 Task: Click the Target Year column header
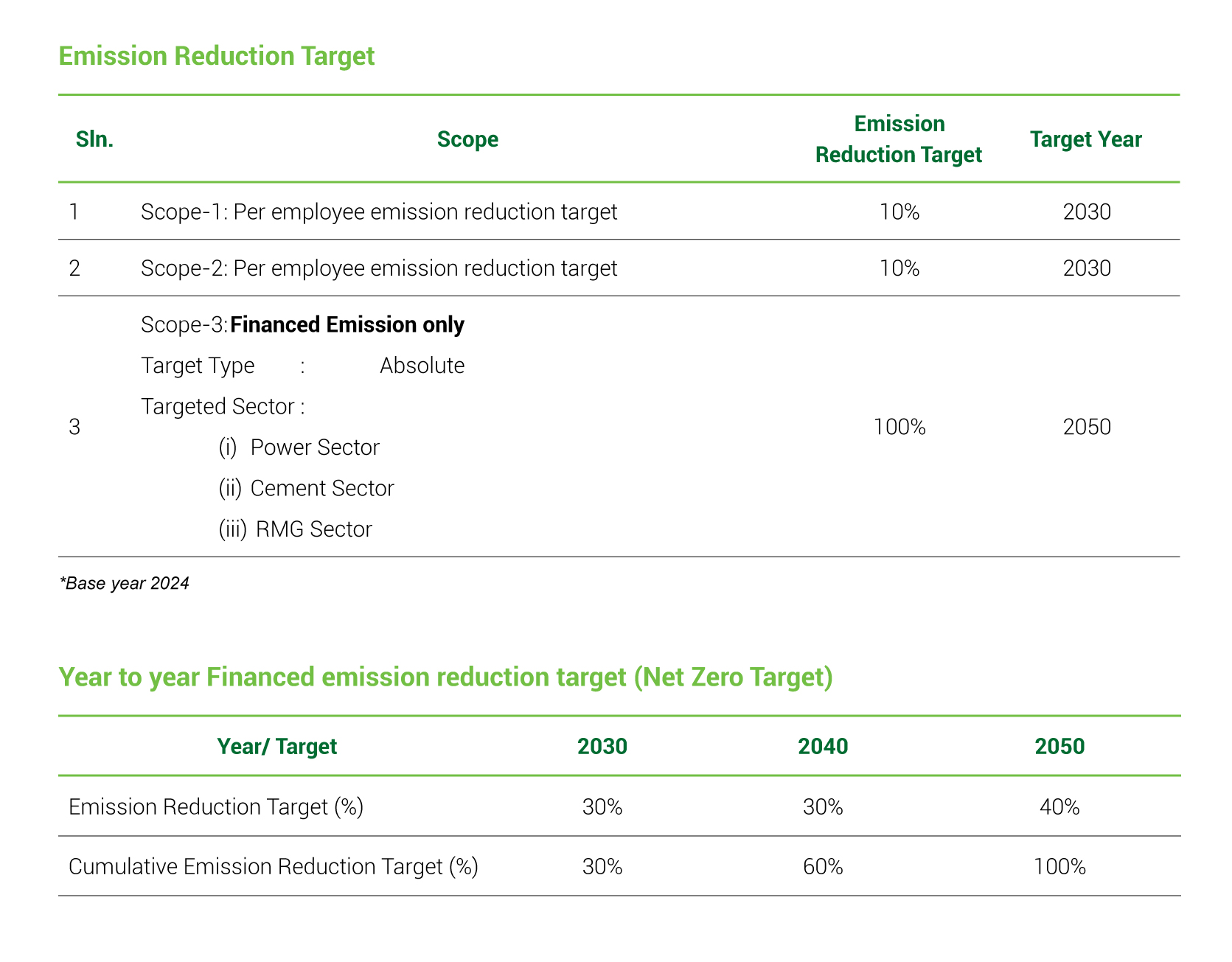[1085, 139]
